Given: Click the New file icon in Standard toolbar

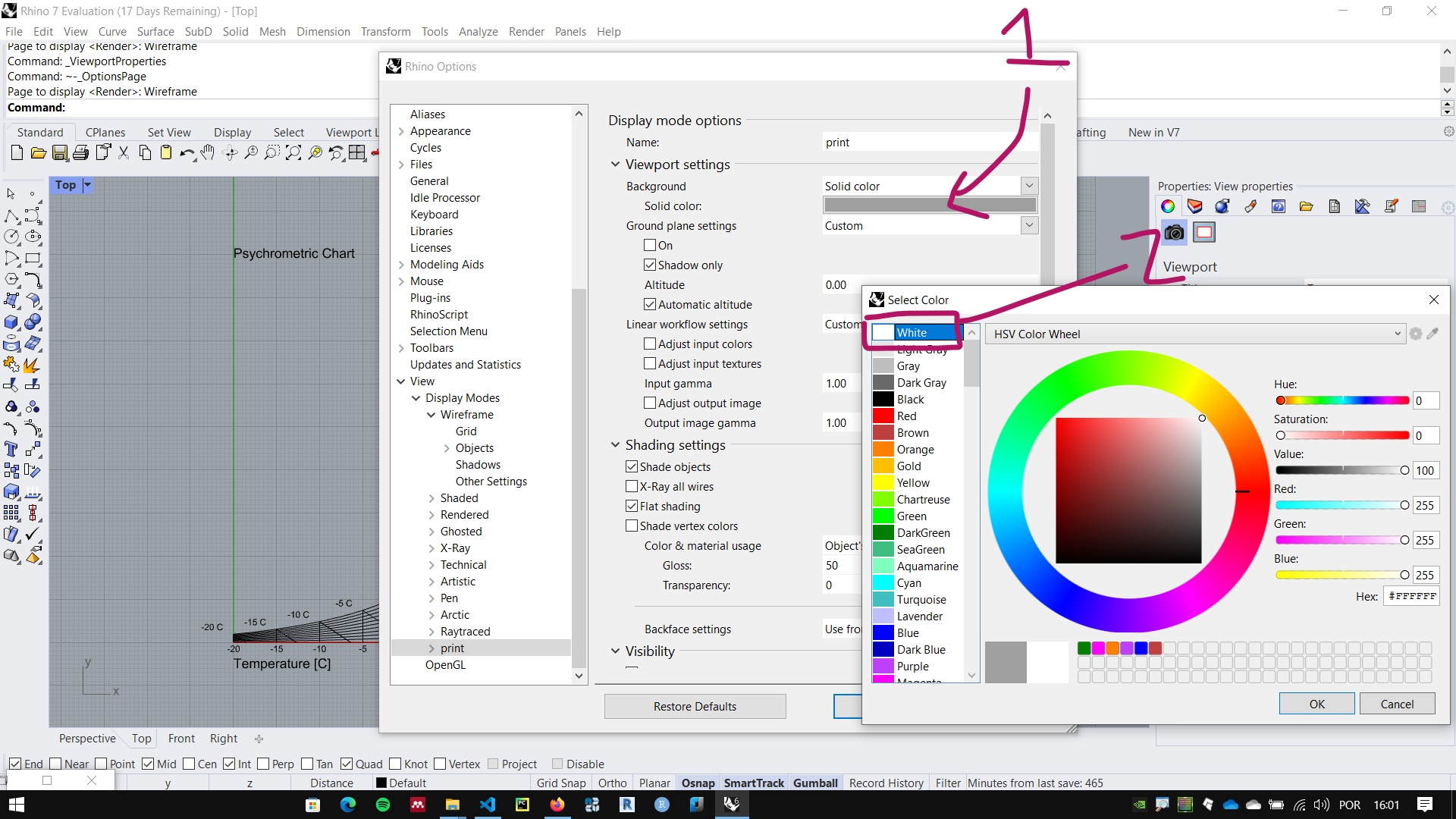Looking at the screenshot, I should tap(17, 153).
